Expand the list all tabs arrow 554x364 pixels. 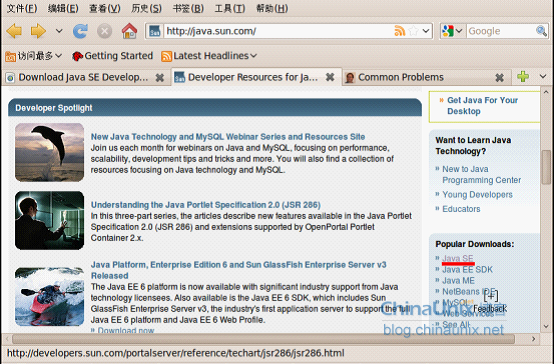(543, 76)
